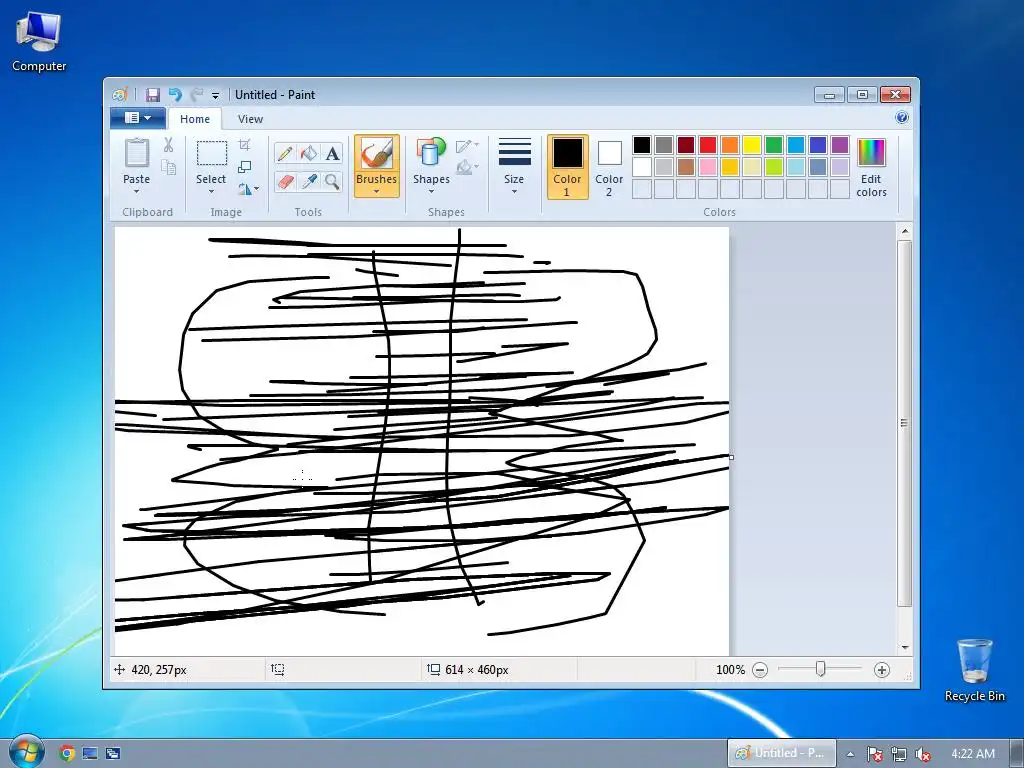Expand the Brushes dropdown arrow
This screenshot has width=1024, height=768.
point(377,191)
